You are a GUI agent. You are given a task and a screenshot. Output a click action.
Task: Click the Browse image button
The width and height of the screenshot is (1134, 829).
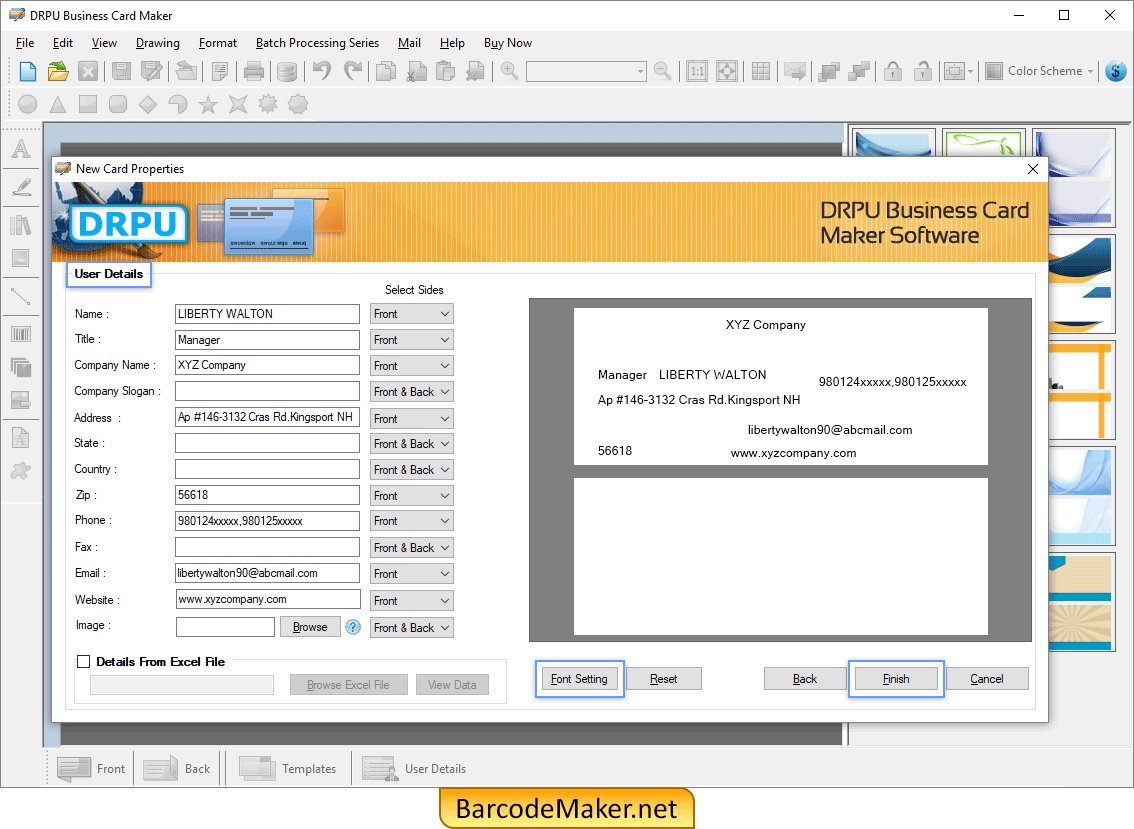310,627
